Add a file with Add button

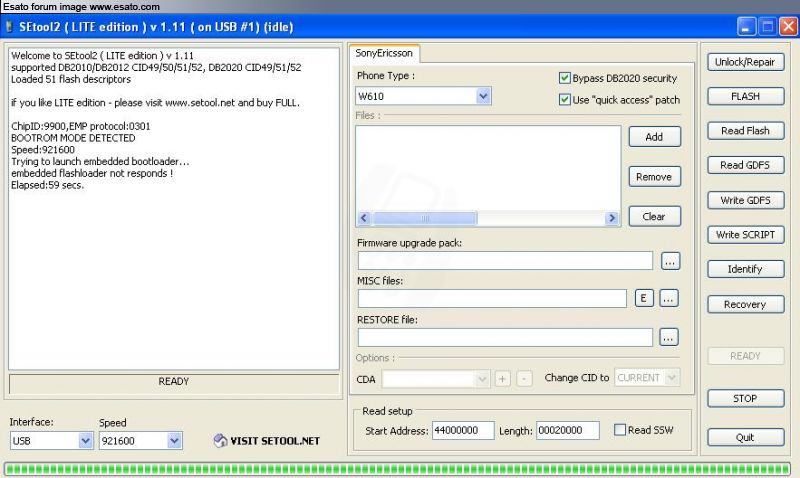pos(655,137)
